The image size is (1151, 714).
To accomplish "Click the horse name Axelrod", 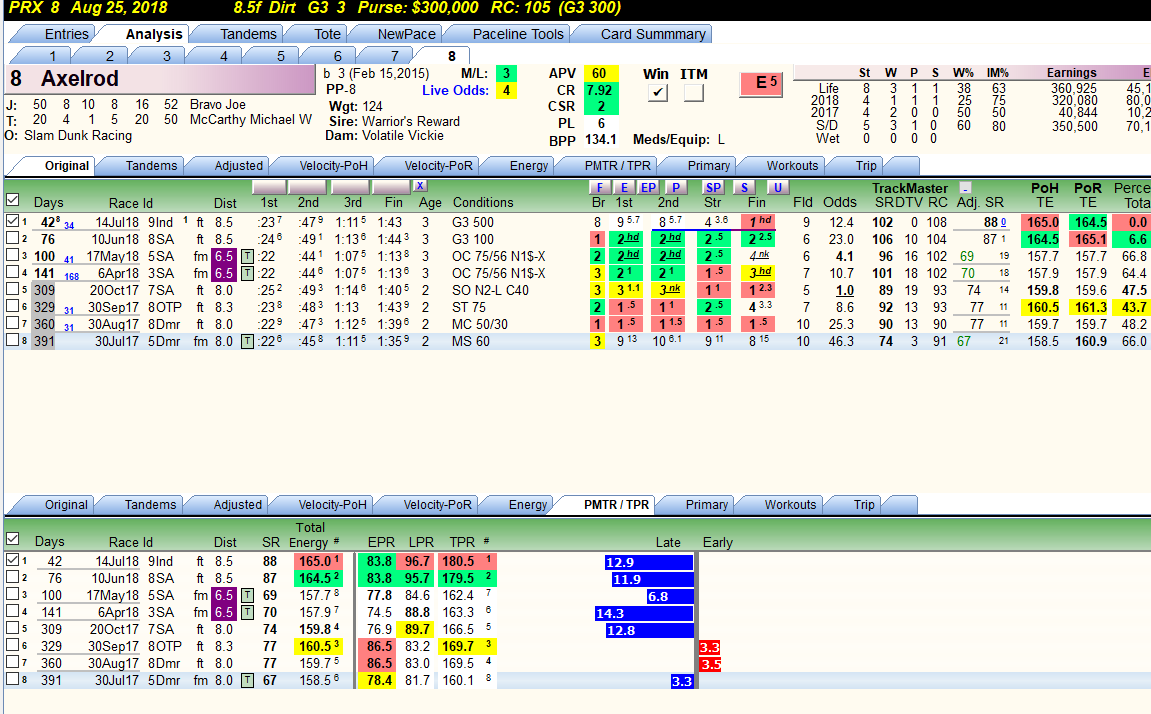I will [79, 79].
